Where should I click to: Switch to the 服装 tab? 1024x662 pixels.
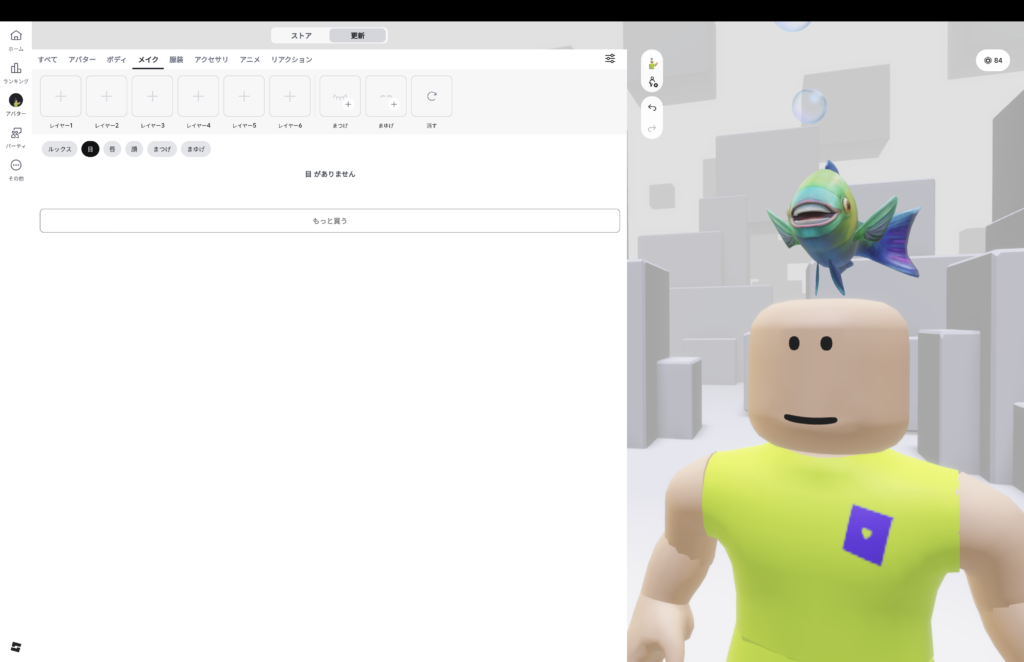pos(176,60)
